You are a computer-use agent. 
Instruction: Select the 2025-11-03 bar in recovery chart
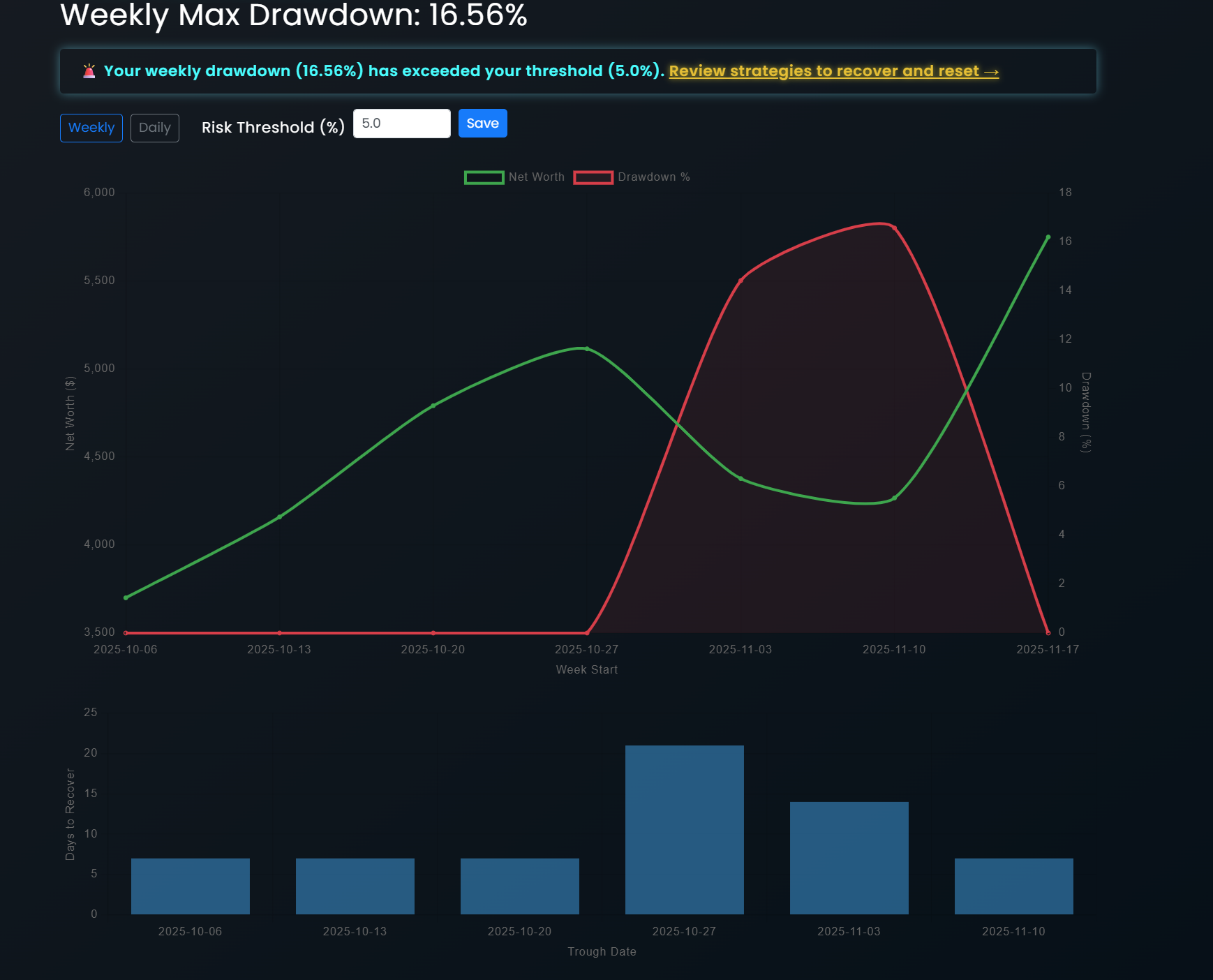point(849,858)
